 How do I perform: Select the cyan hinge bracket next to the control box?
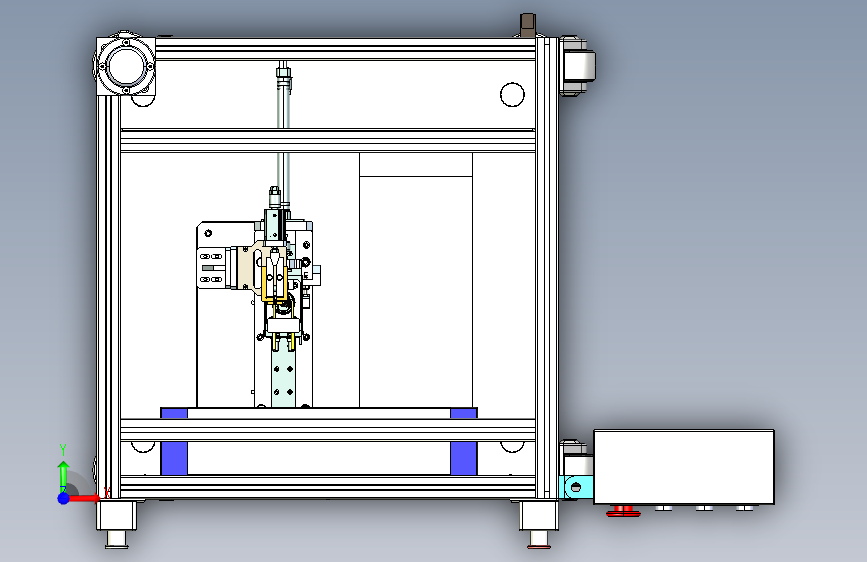point(576,487)
